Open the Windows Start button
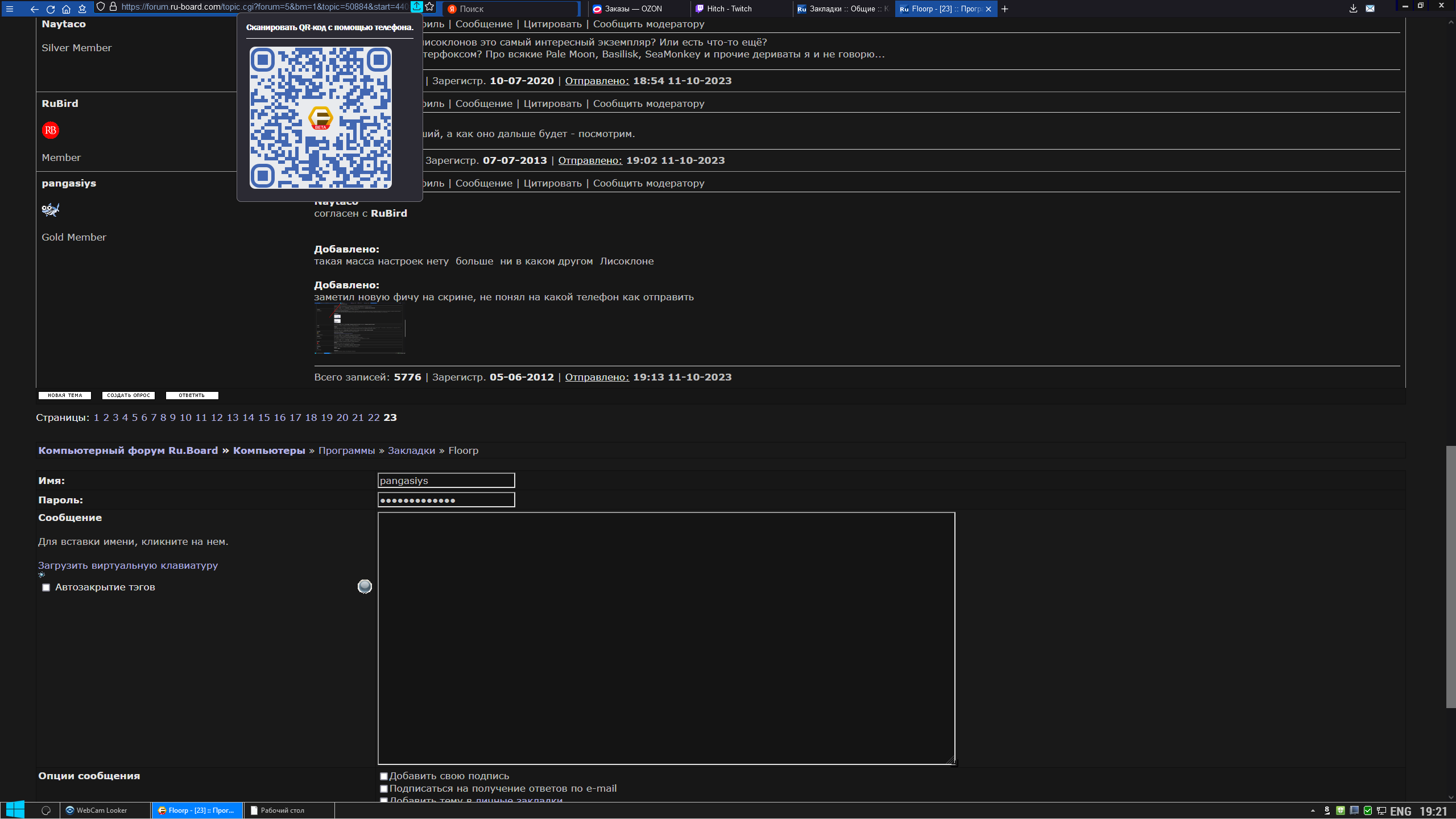This screenshot has height=819, width=1456. 15,810
